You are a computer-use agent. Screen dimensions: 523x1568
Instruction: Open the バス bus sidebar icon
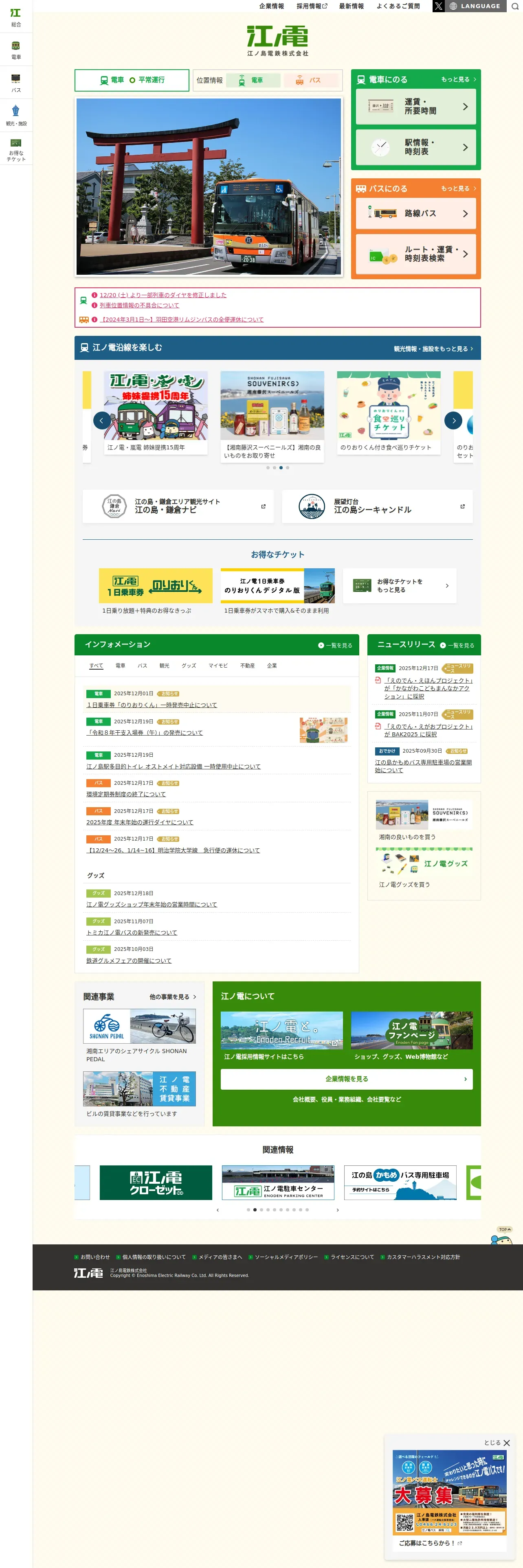pyautogui.click(x=16, y=83)
